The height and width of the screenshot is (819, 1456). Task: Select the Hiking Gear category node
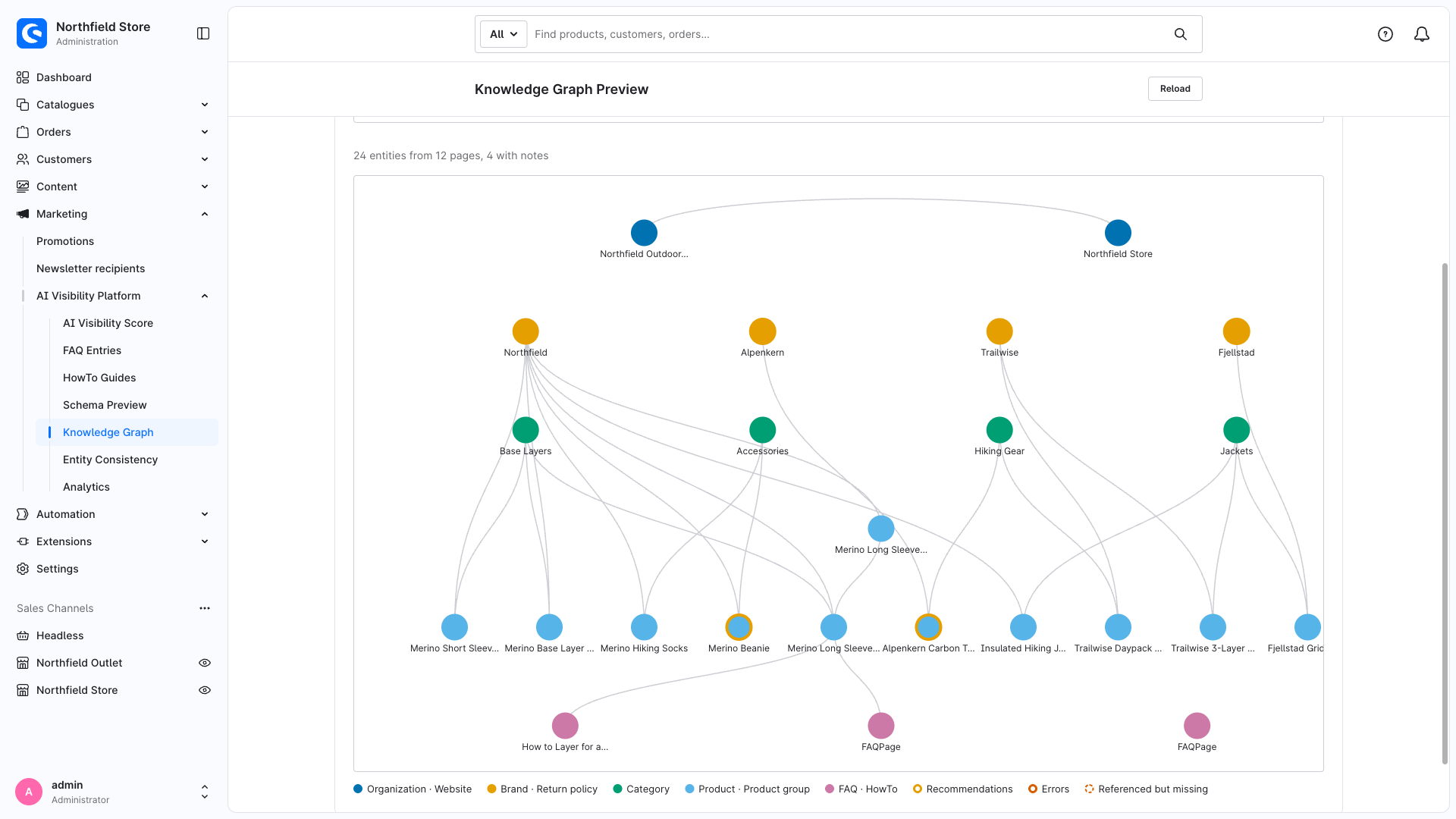(999, 430)
